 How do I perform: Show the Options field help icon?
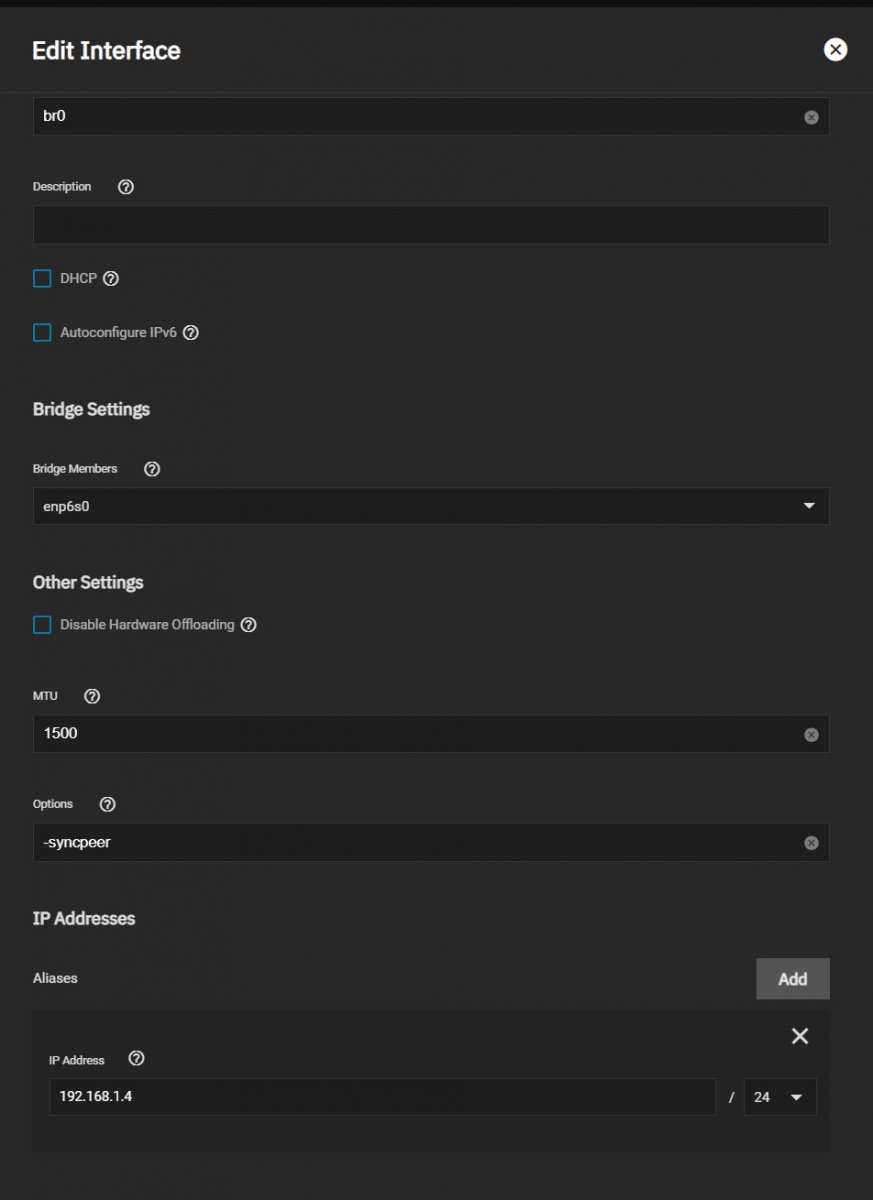click(108, 804)
